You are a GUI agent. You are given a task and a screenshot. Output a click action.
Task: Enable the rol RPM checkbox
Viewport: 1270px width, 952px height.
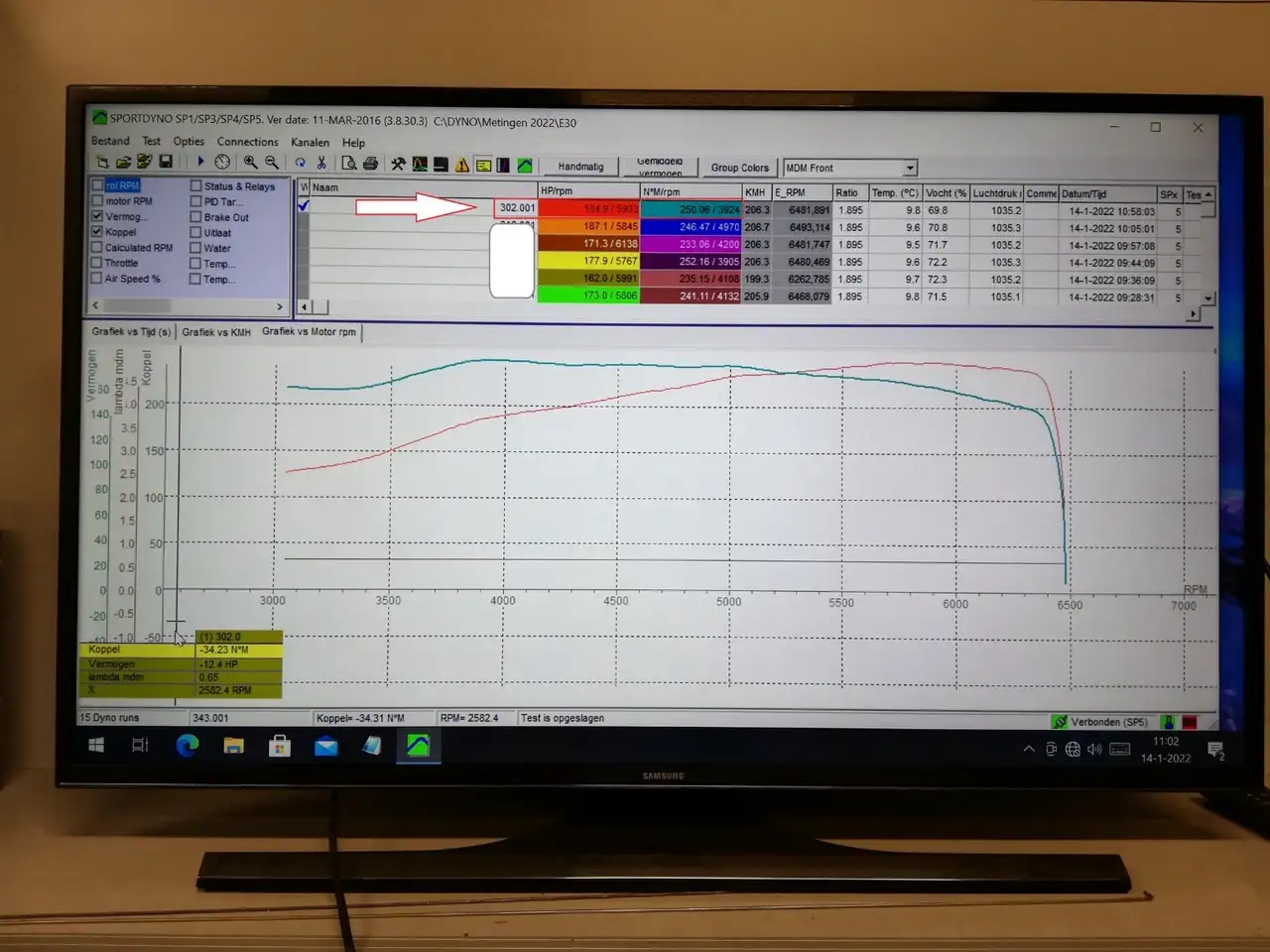[x=97, y=185]
